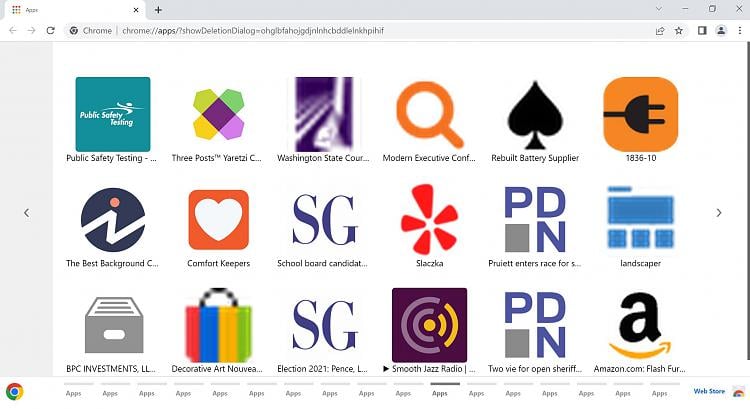The width and height of the screenshot is (750, 409).
Task: Open School board candidat... SG icon
Action: pyautogui.click(x=324, y=220)
